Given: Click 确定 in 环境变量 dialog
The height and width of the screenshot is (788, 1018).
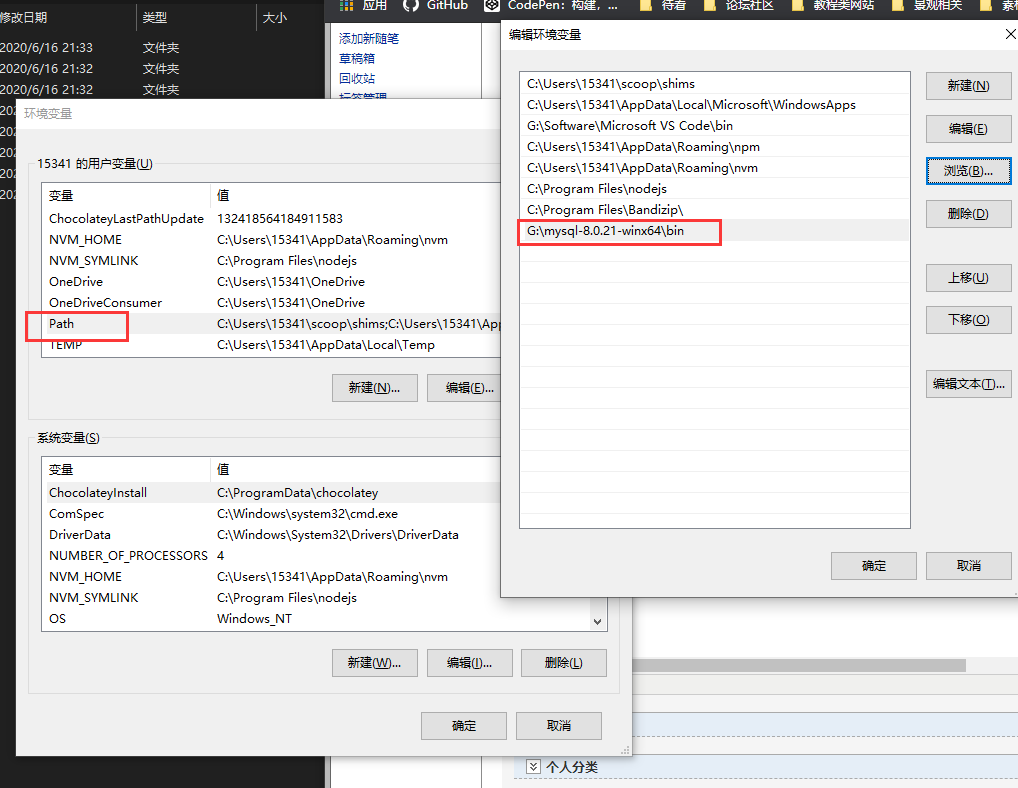Looking at the screenshot, I should (464, 726).
